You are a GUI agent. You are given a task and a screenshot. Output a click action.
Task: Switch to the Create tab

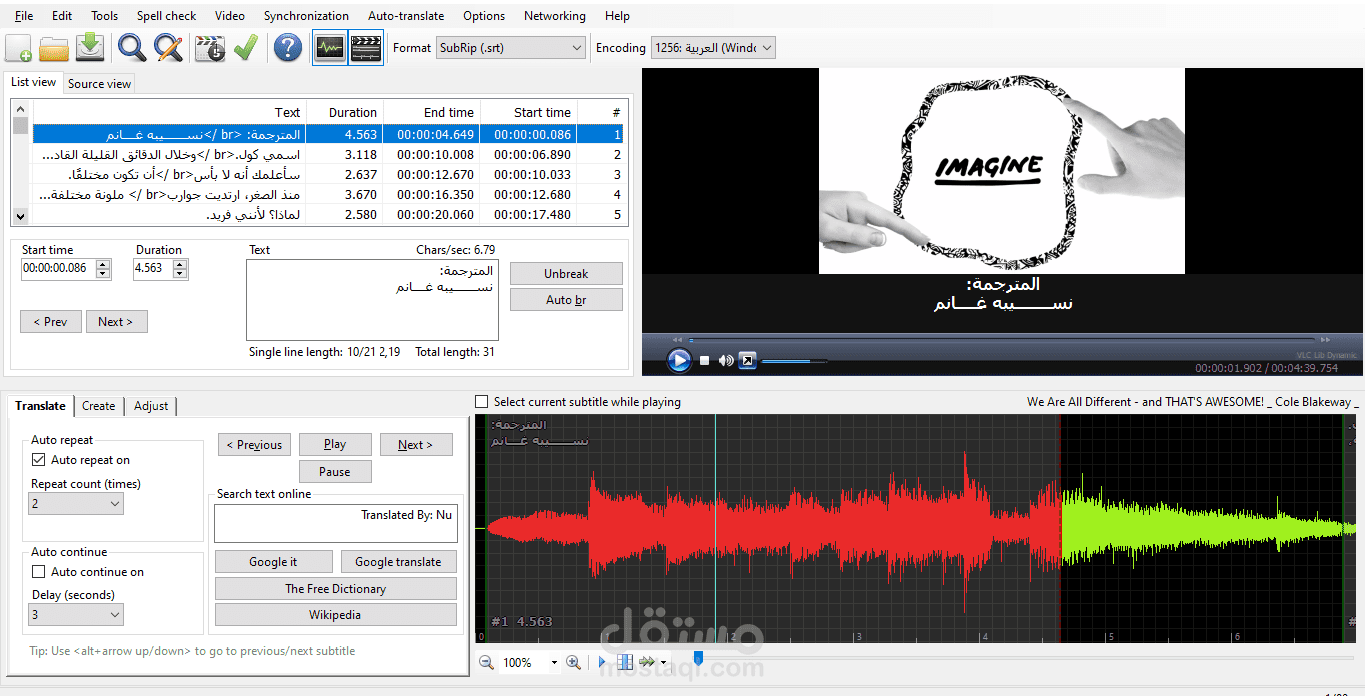(x=98, y=405)
